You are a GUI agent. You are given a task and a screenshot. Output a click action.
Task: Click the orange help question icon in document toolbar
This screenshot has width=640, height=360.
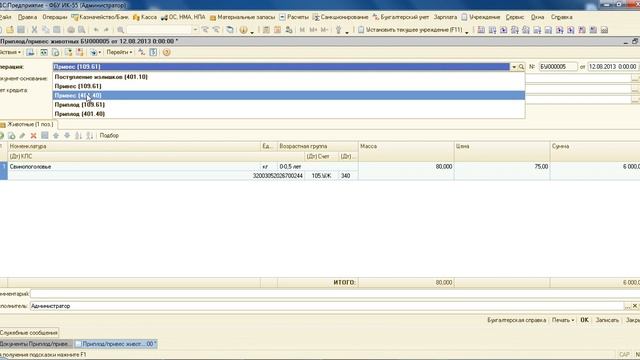166,52
